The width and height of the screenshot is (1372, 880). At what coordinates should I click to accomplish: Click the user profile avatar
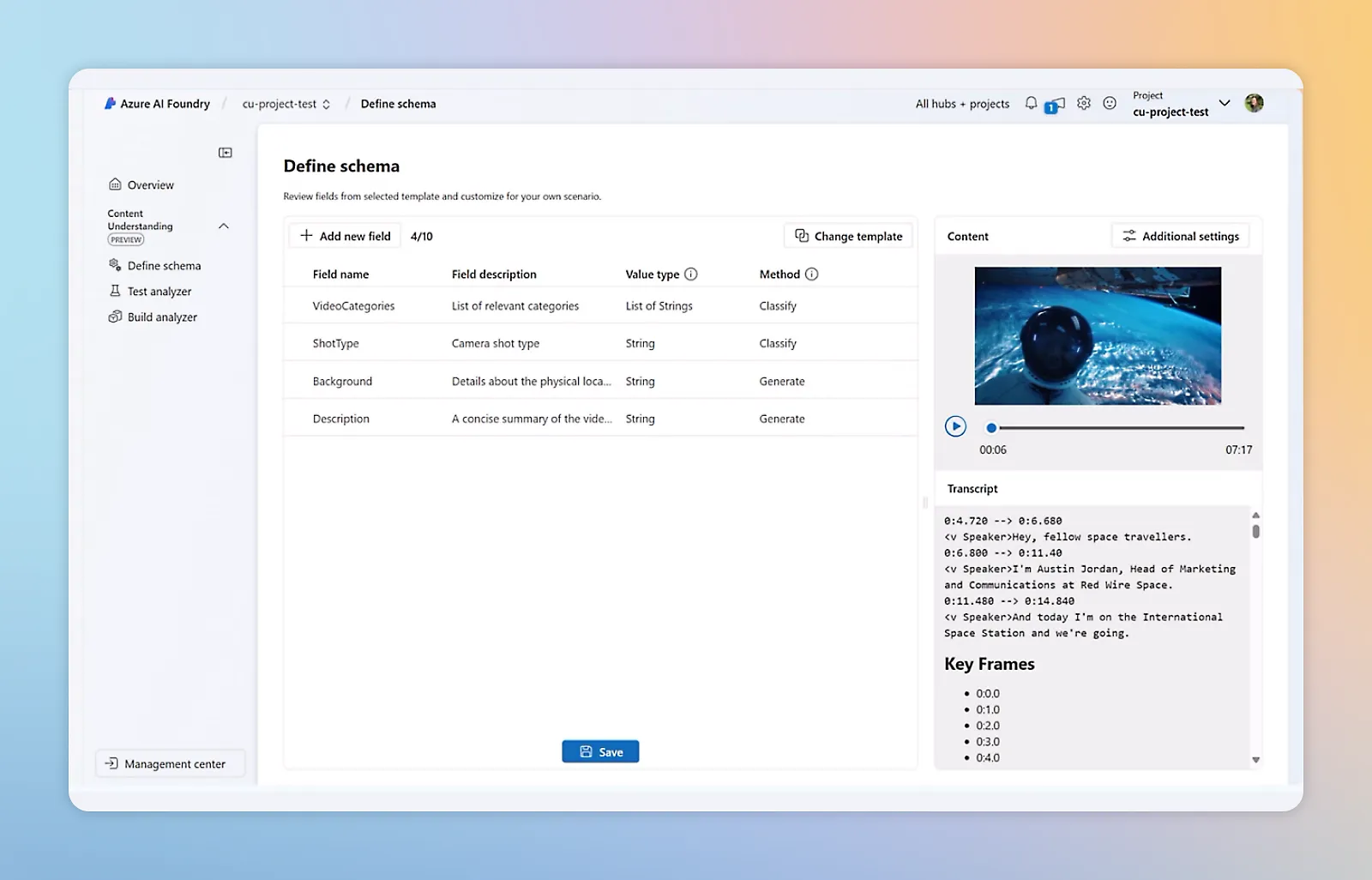tap(1254, 103)
